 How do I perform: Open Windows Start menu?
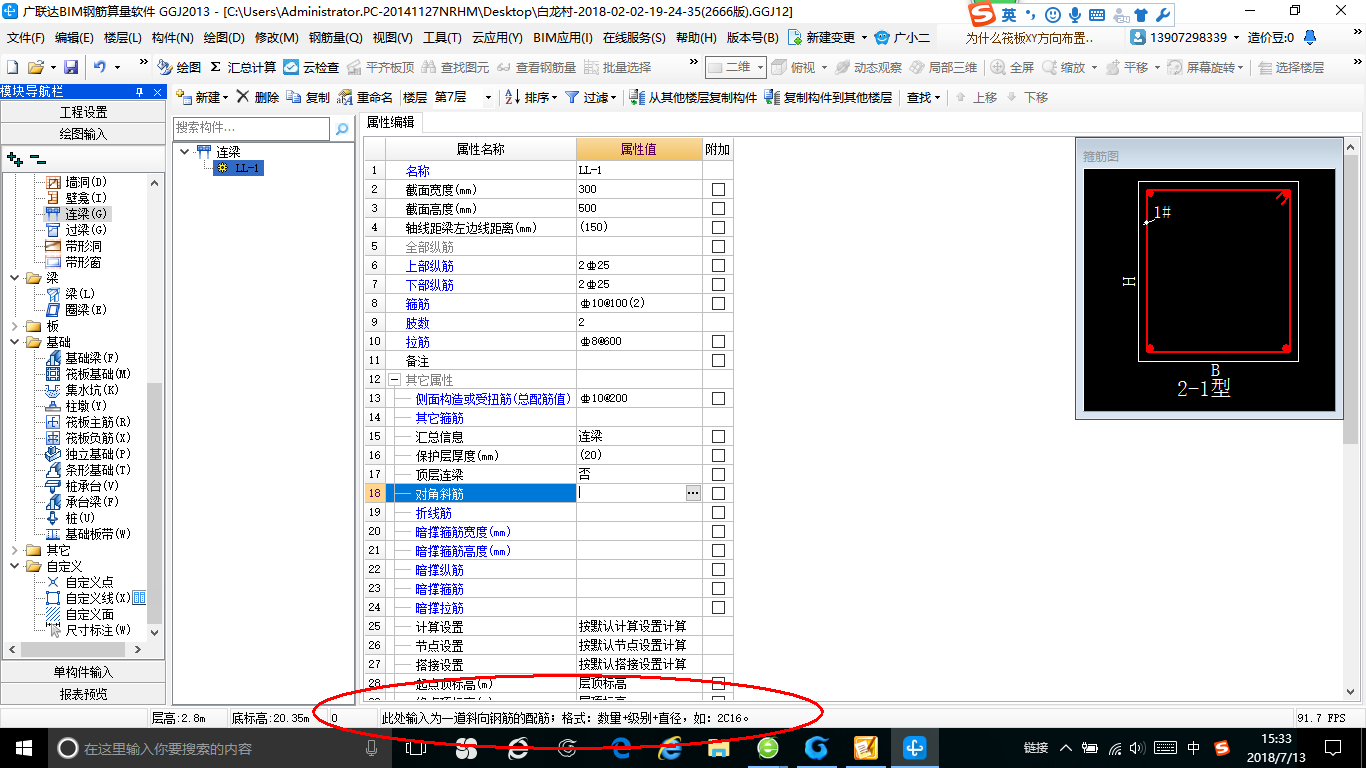(x=22, y=748)
